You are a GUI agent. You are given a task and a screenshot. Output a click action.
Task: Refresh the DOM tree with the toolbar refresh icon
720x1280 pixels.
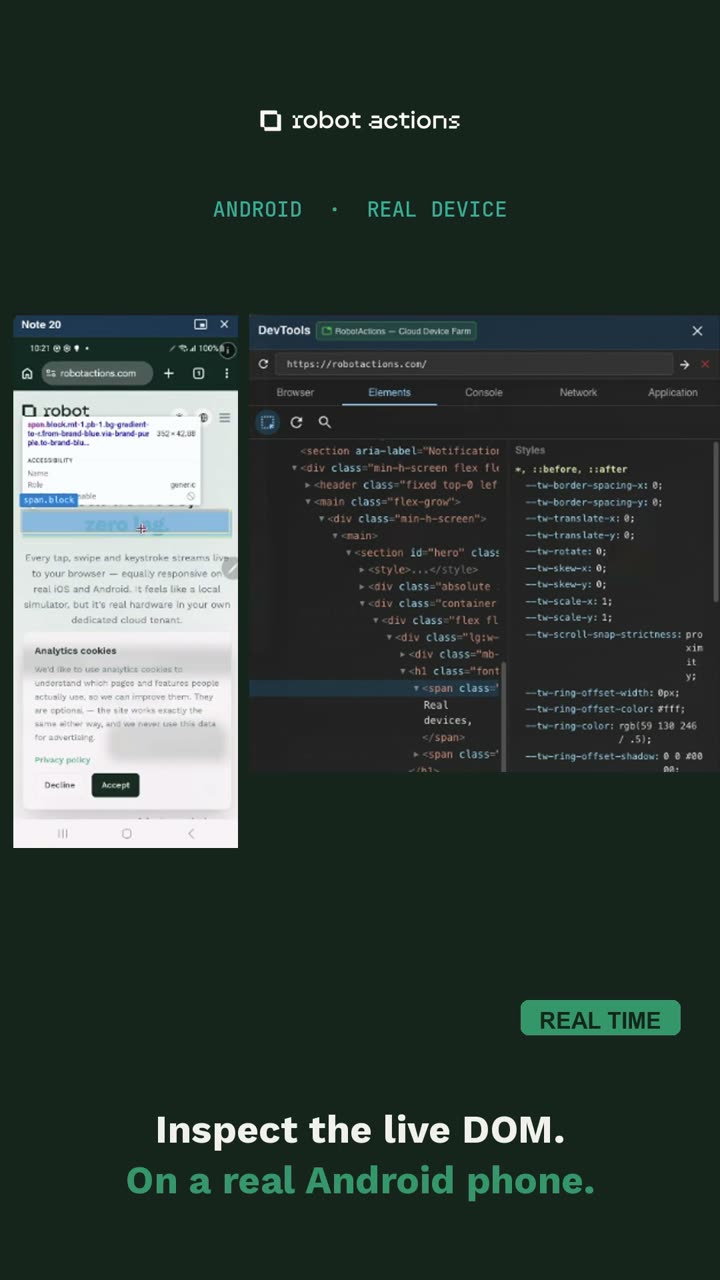[x=296, y=422]
